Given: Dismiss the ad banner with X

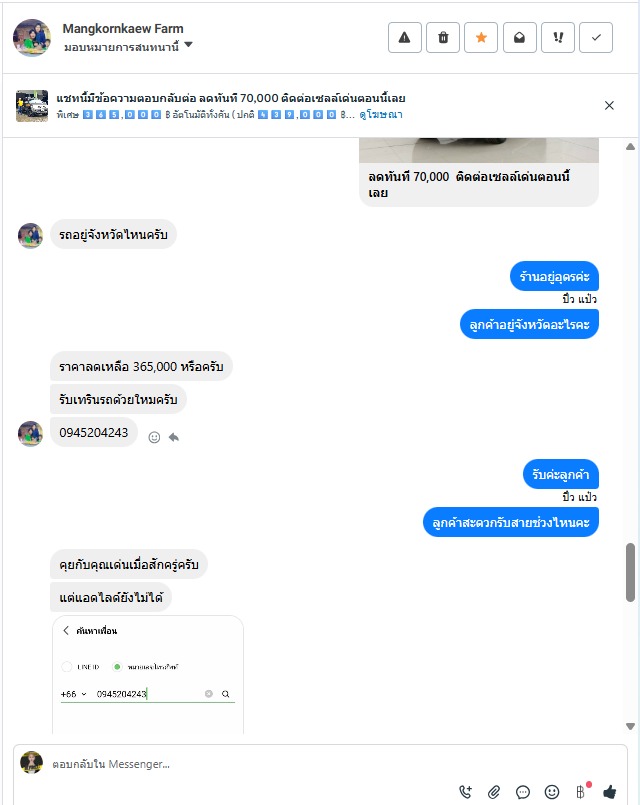Looking at the screenshot, I should (609, 105).
